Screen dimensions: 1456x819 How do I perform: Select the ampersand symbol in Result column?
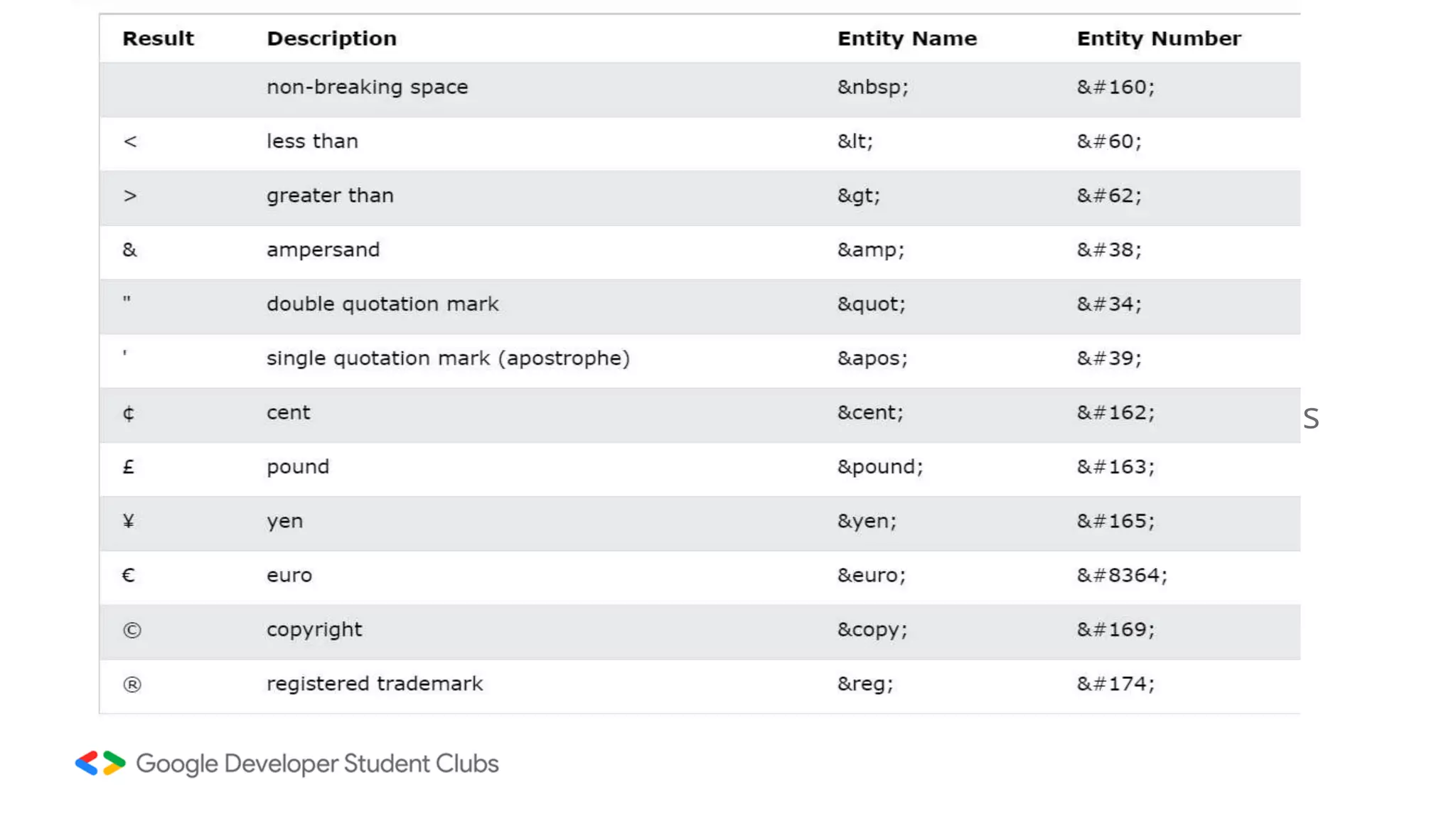(129, 250)
